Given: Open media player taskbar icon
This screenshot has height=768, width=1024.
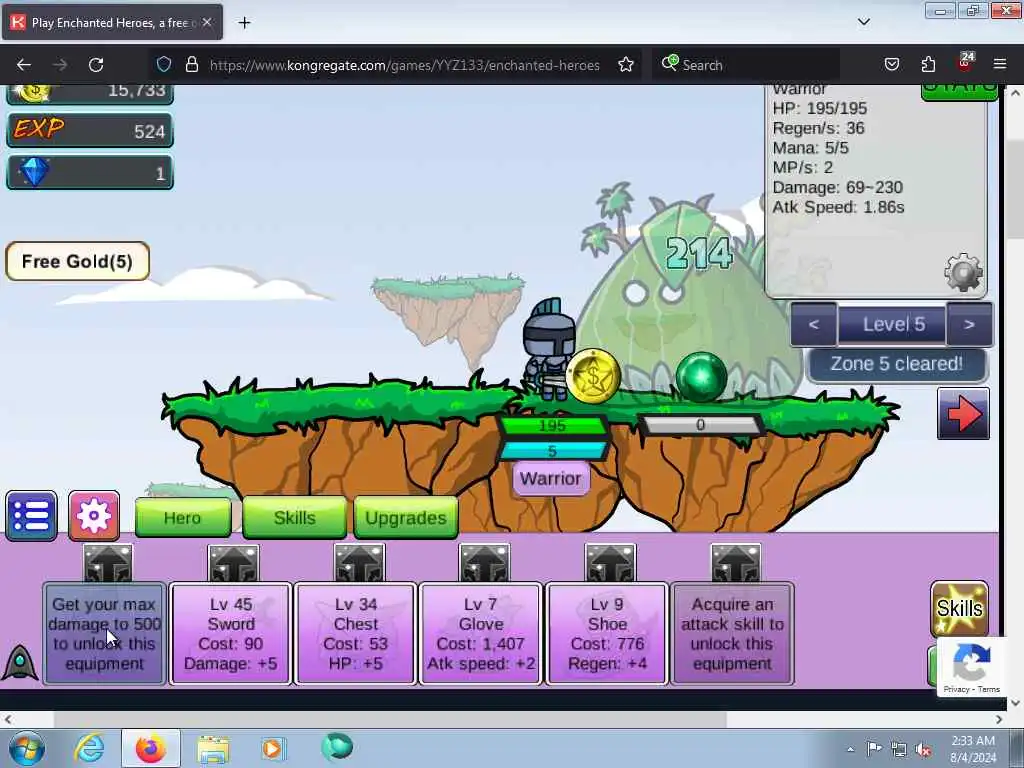Looking at the screenshot, I should 273,748.
